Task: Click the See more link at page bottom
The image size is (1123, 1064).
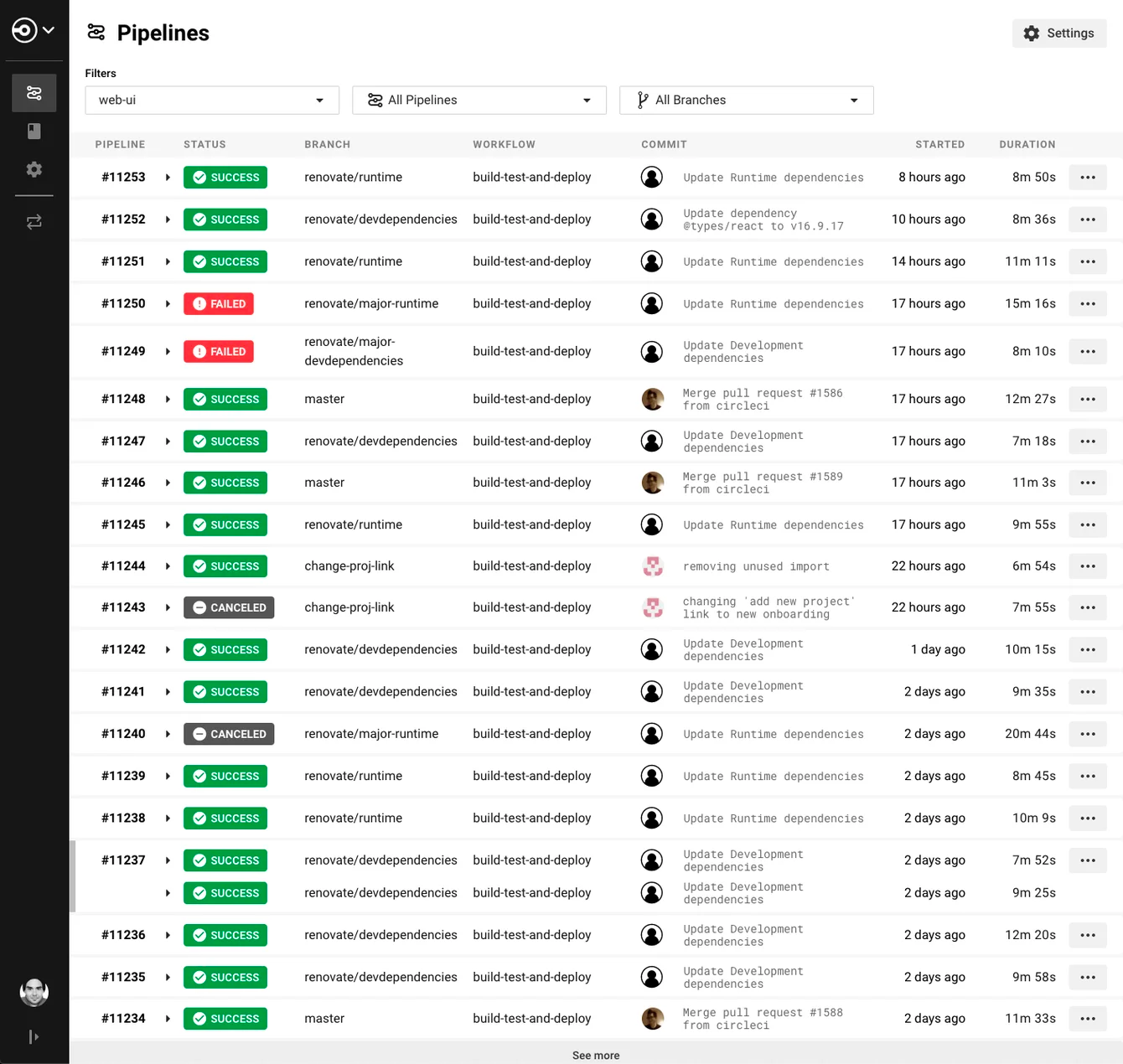Action: coord(595,1055)
